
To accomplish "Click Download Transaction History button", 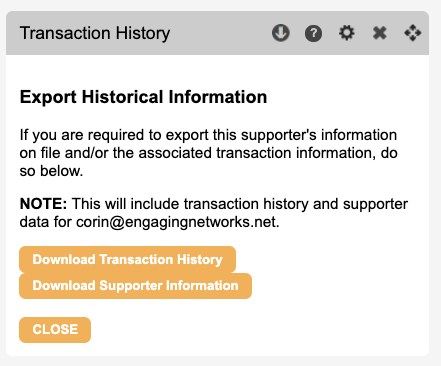I will [127, 259].
